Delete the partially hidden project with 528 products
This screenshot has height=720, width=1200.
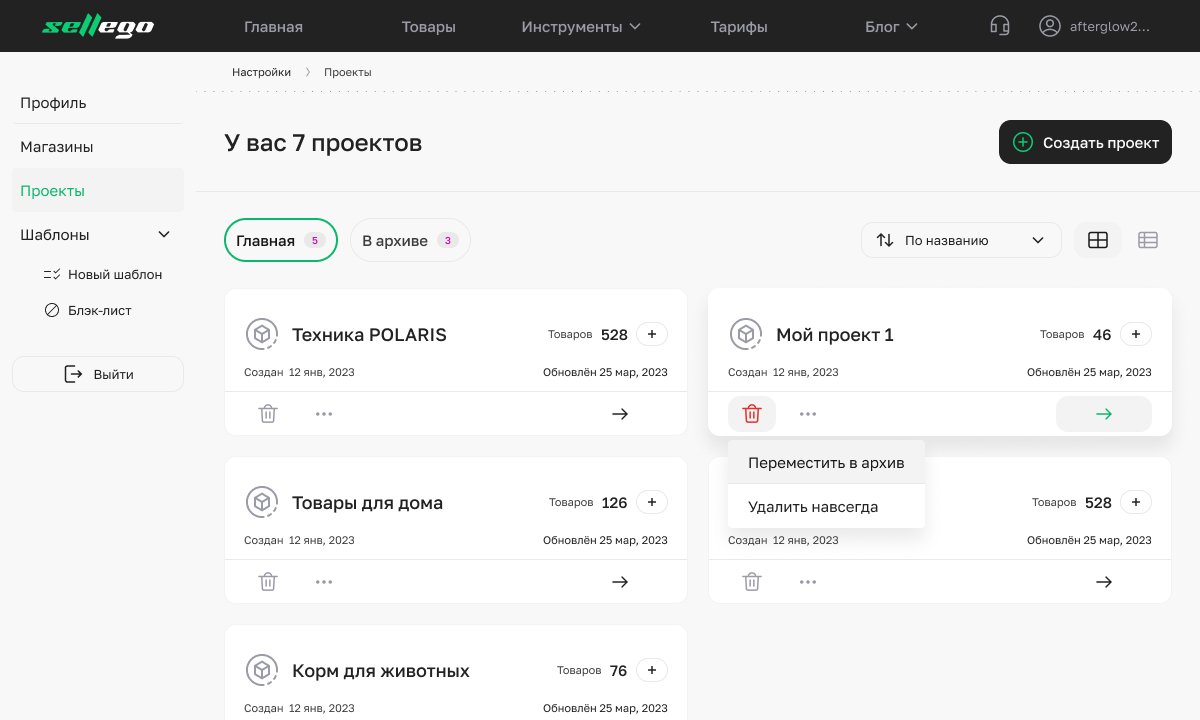point(752,581)
